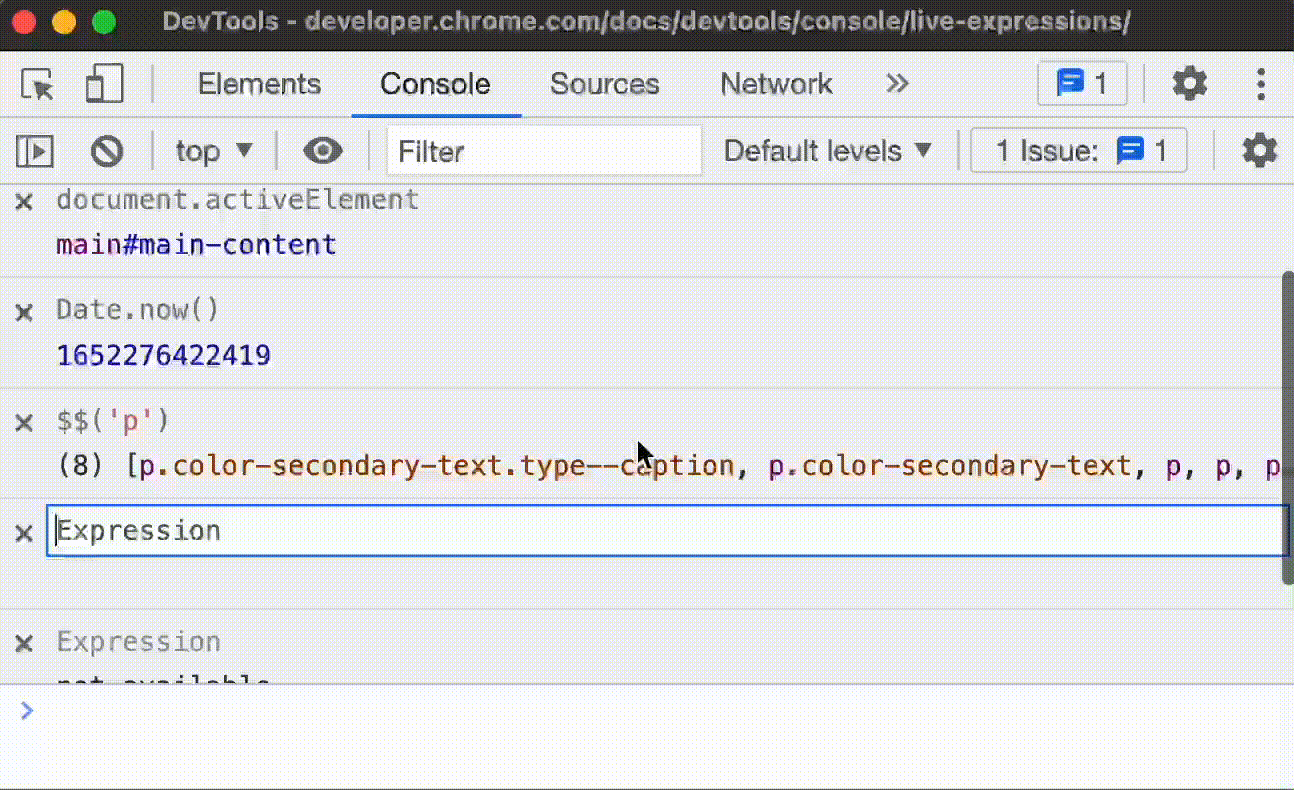Open the 1 Issue notification
Viewport: 1294px width, 790px height.
click(x=1078, y=150)
